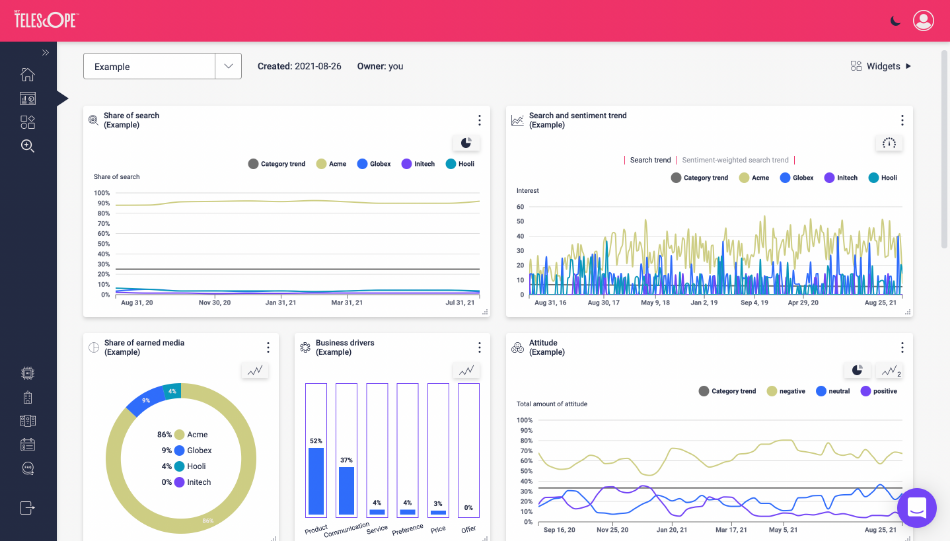Toggle positive in Attitude legend
Image resolution: width=950 pixels, height=541 pixels.
coord(879,391)
